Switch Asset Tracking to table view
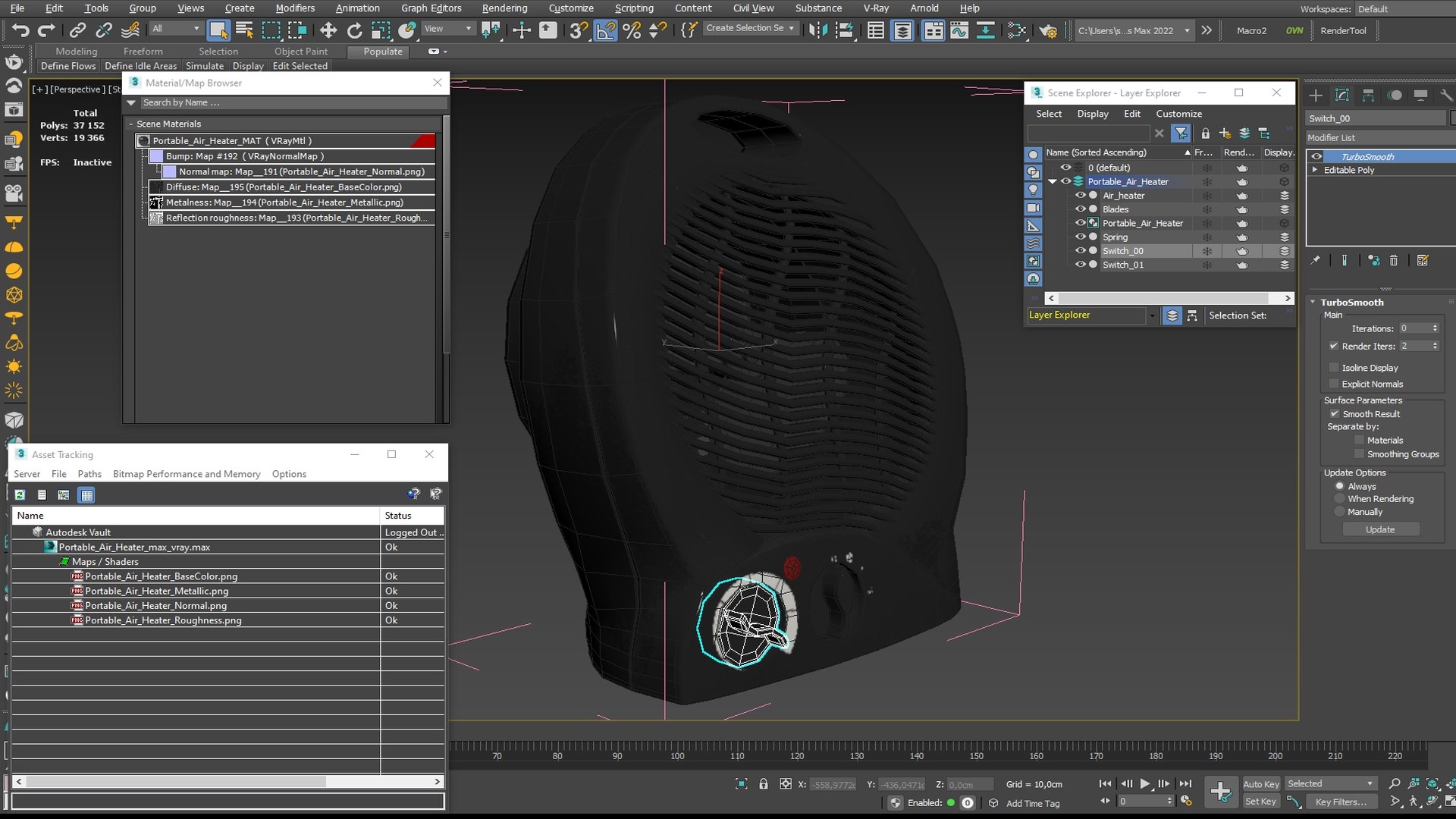 [x=86, y=495]
